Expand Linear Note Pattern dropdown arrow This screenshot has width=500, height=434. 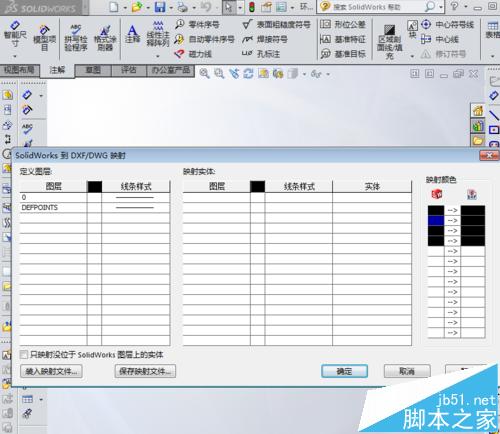click(158, 56)
